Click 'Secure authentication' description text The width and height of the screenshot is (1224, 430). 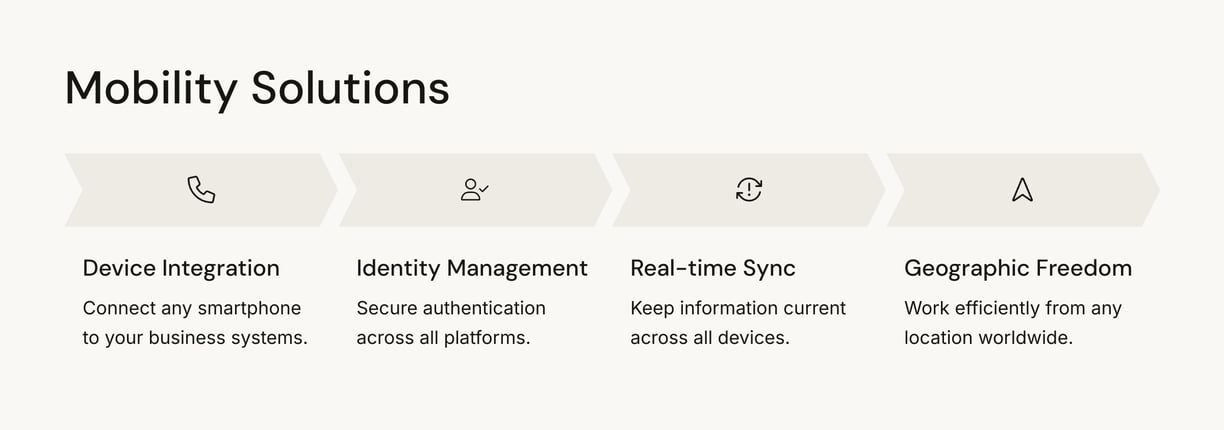click(x=451, y=308)
